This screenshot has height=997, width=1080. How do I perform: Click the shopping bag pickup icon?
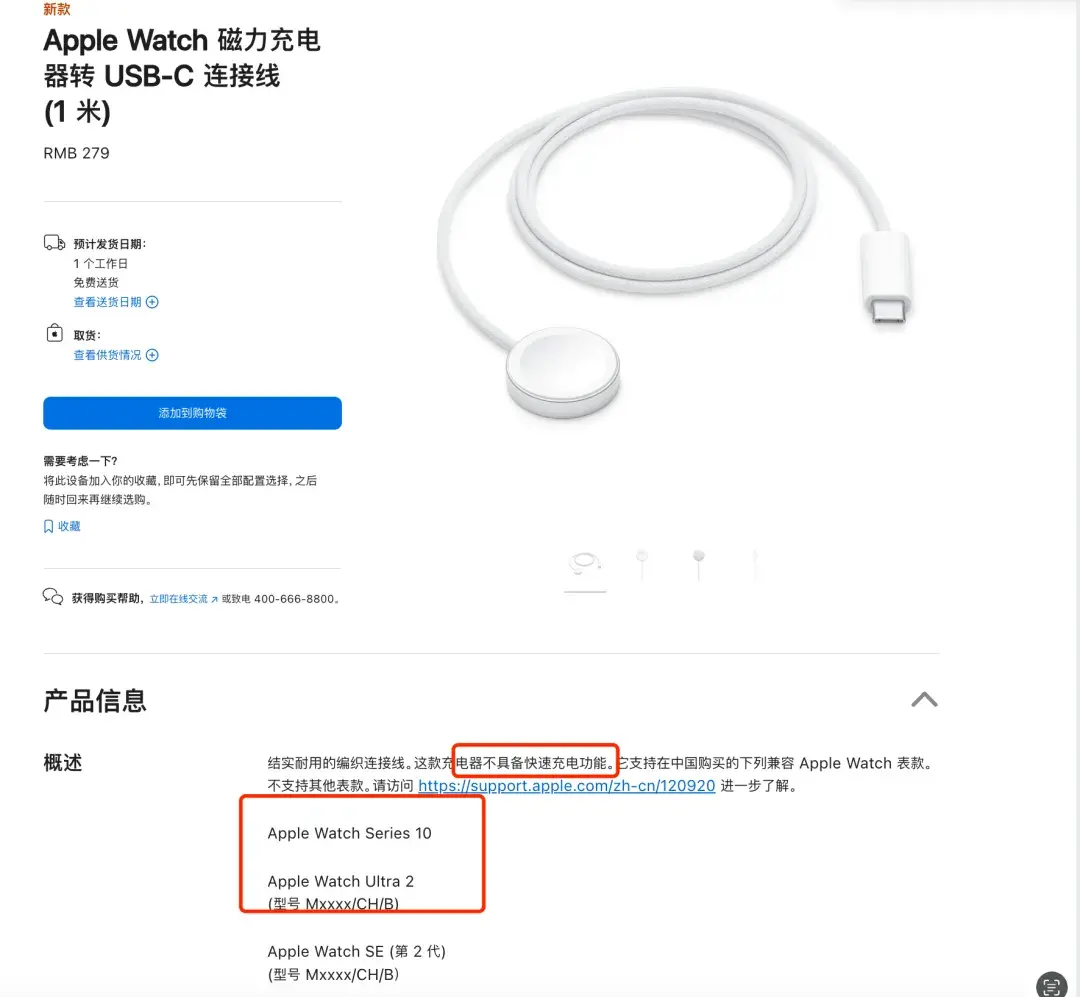click(x=54, y=333)
